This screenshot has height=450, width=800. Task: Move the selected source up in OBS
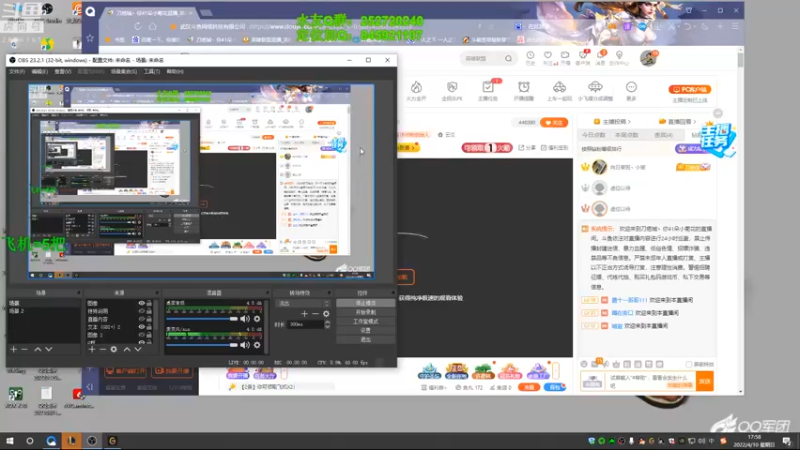(127, 349)
